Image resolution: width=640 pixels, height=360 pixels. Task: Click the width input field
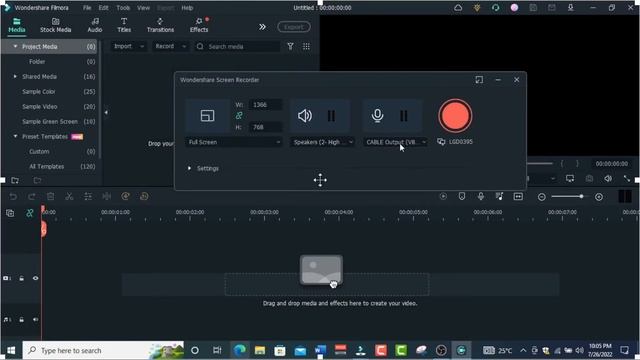[x=265, y=105]
